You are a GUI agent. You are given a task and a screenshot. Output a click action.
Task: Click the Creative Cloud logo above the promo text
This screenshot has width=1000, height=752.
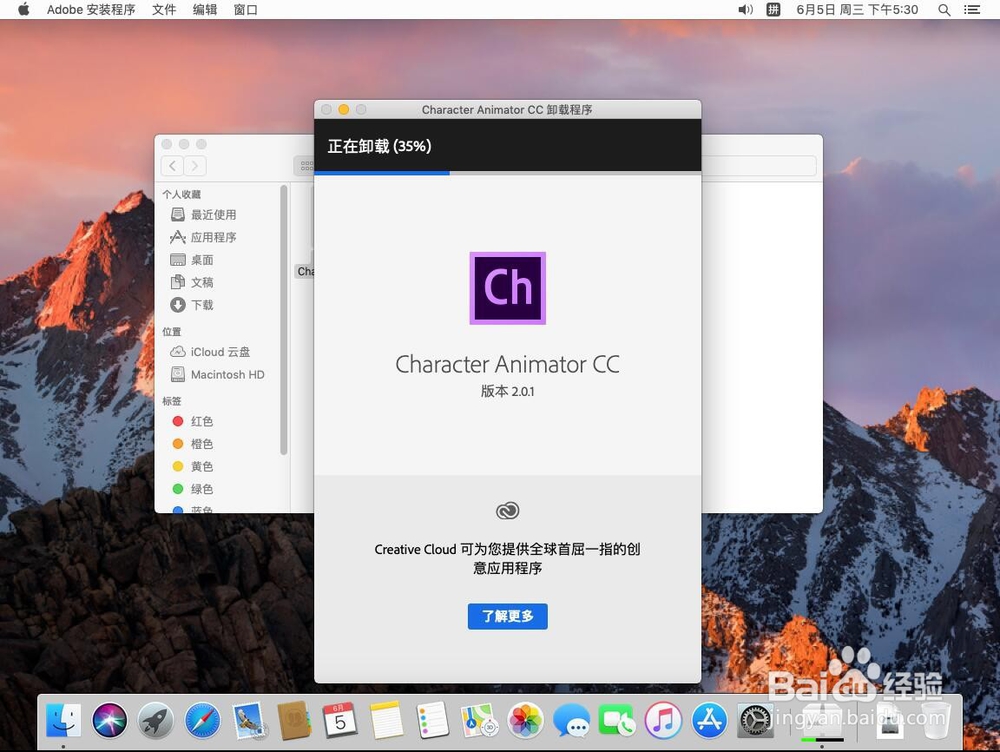pos(507,510)
